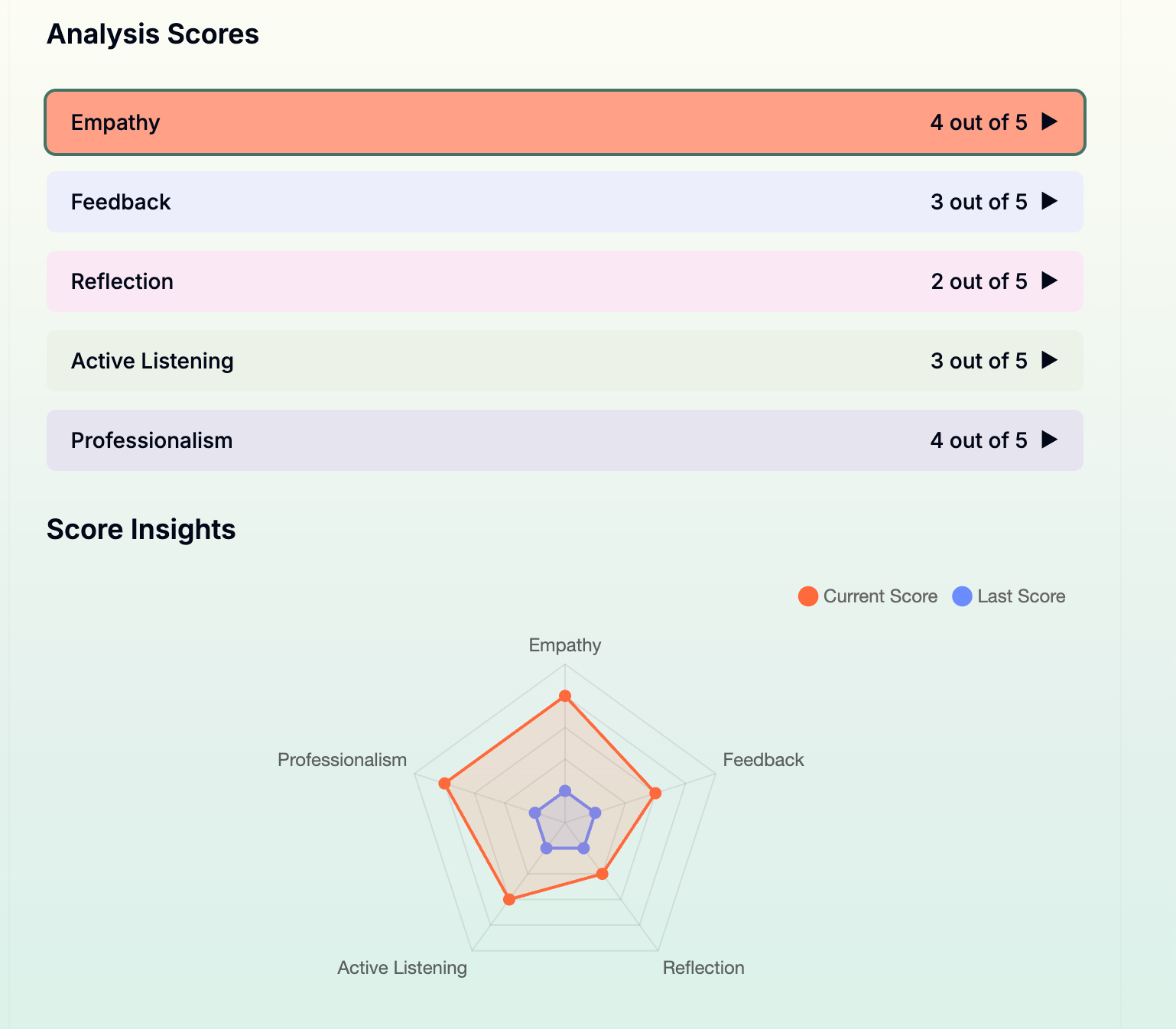Select the Active Listening row label

pyautogui.click(x=152, y=361)
